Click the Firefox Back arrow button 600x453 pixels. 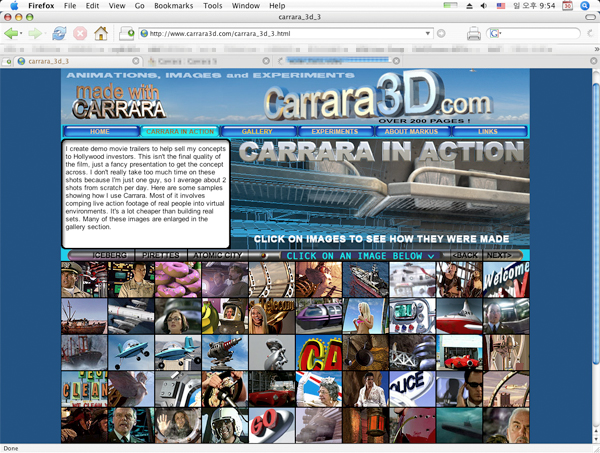point(10,34)
